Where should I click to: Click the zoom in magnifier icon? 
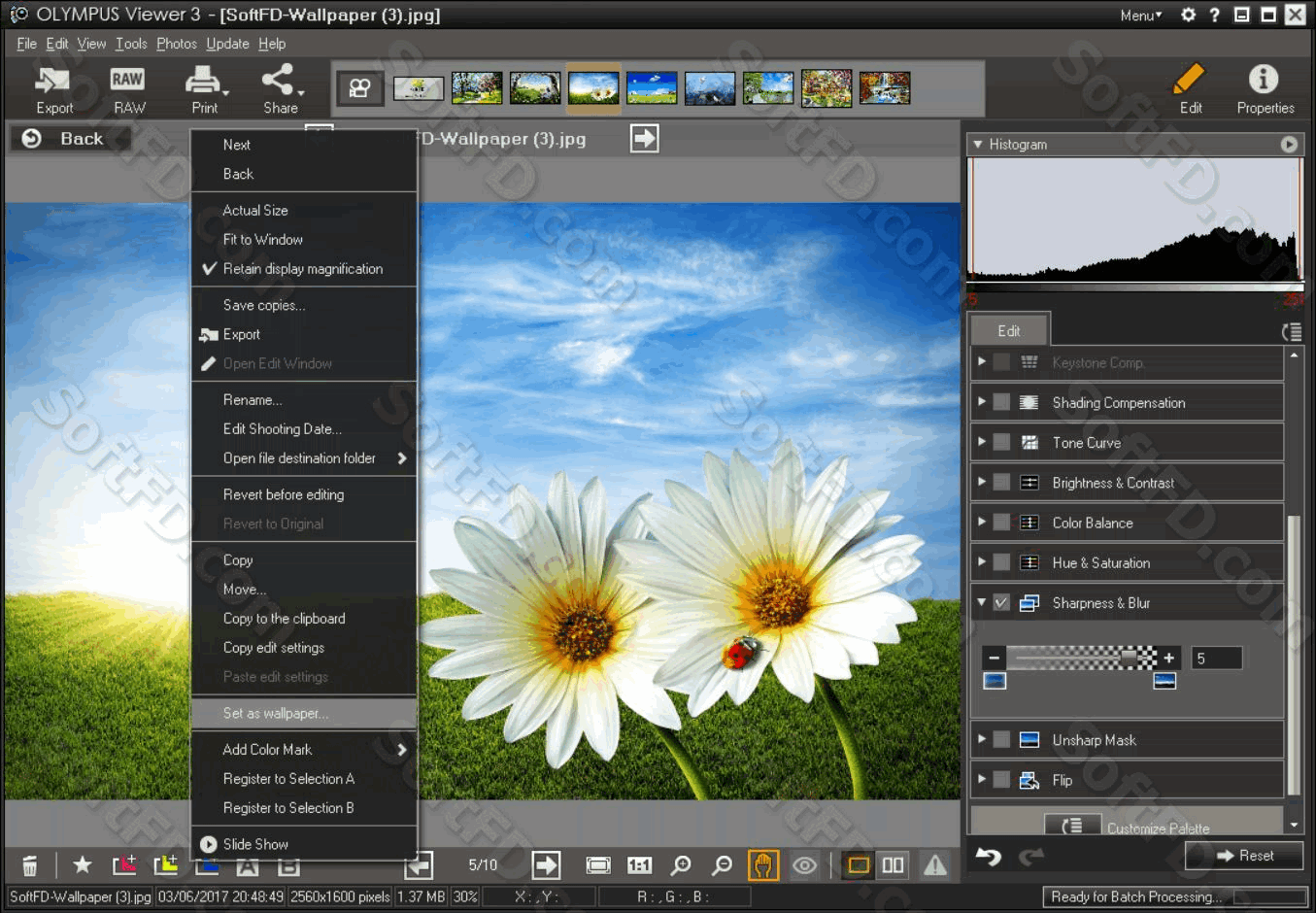coord(682,864)
